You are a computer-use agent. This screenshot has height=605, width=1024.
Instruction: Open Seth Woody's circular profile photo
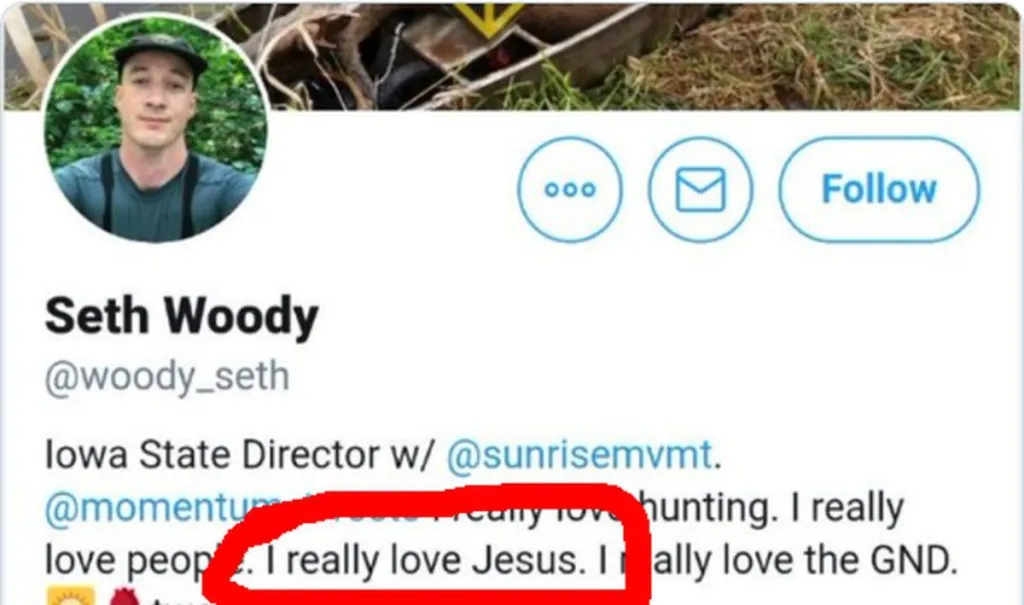point(155,129)
